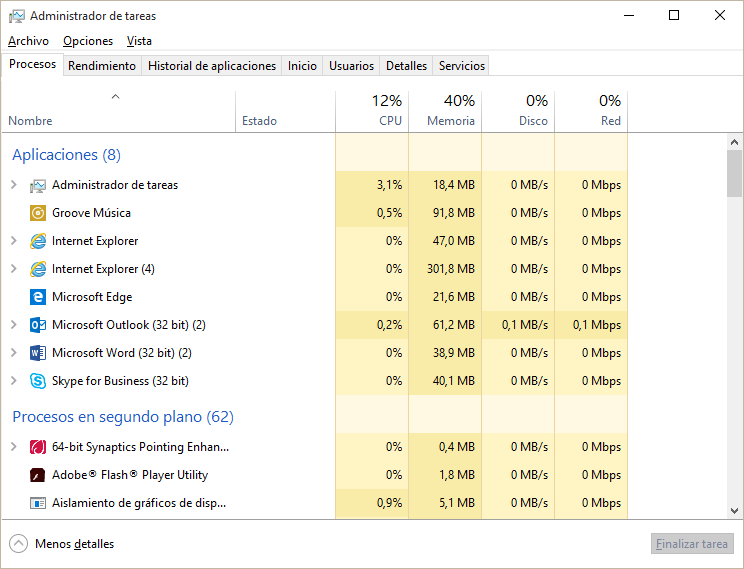
Task: Minimize the Task Manager window
Action: [x=629, y=16]
